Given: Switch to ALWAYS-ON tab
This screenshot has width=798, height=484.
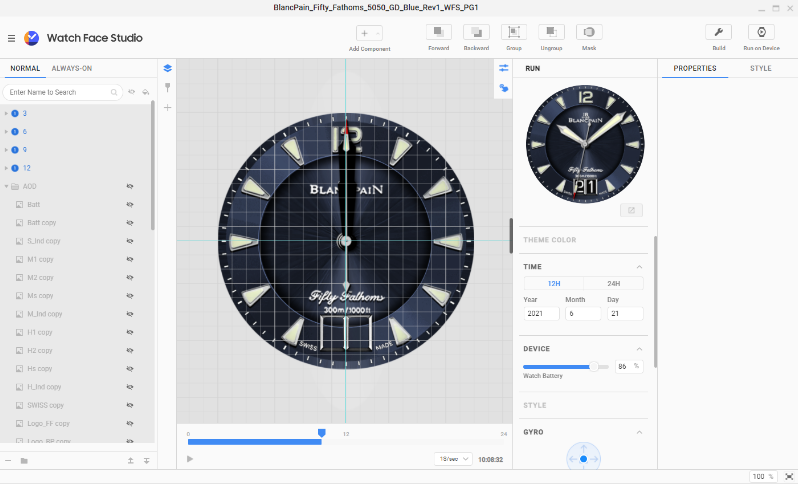Looking at the screenshot, I should click(x=72, y=68).
